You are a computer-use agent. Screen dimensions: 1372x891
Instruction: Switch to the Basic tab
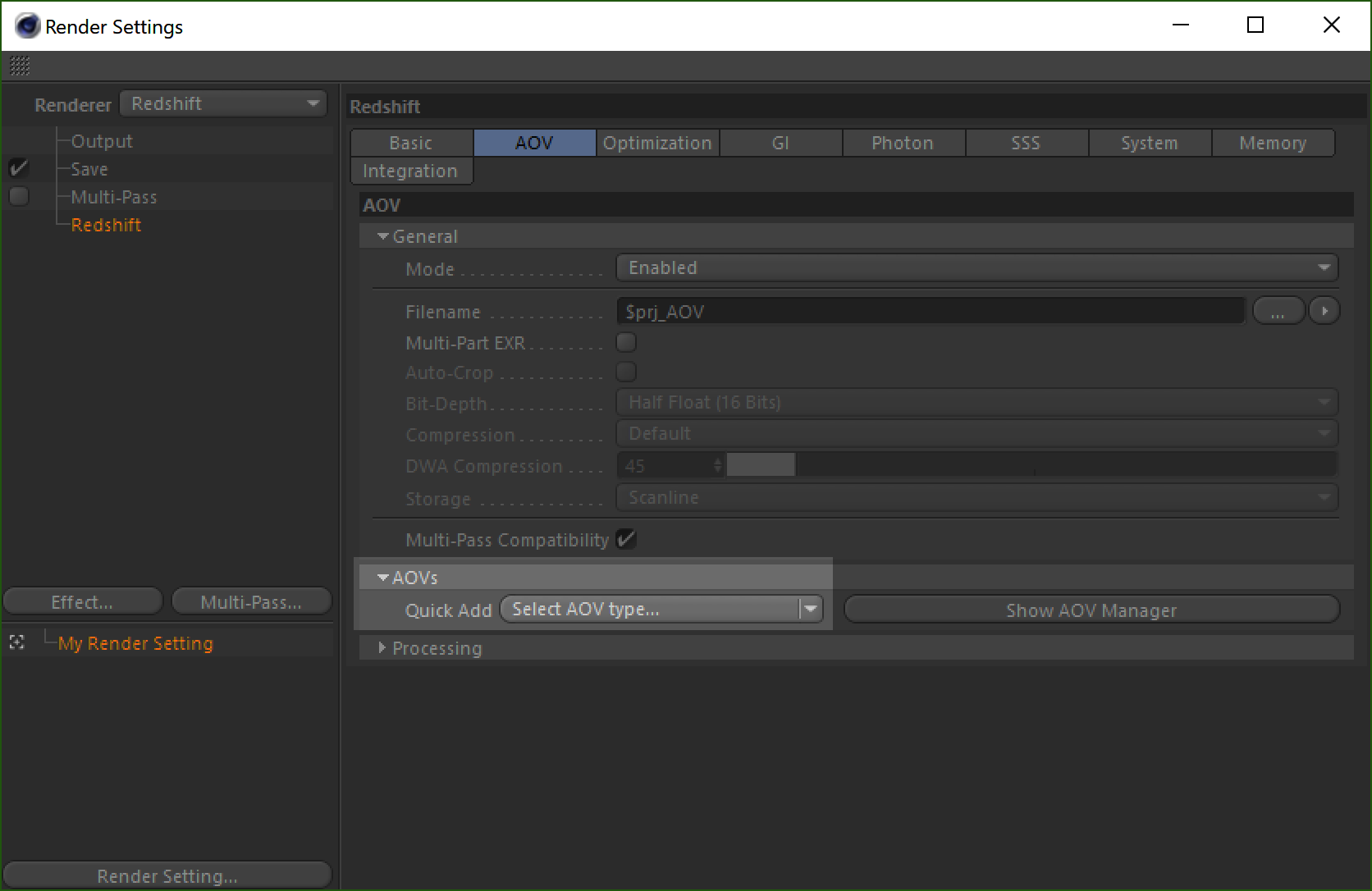click(x=412, y=143)
